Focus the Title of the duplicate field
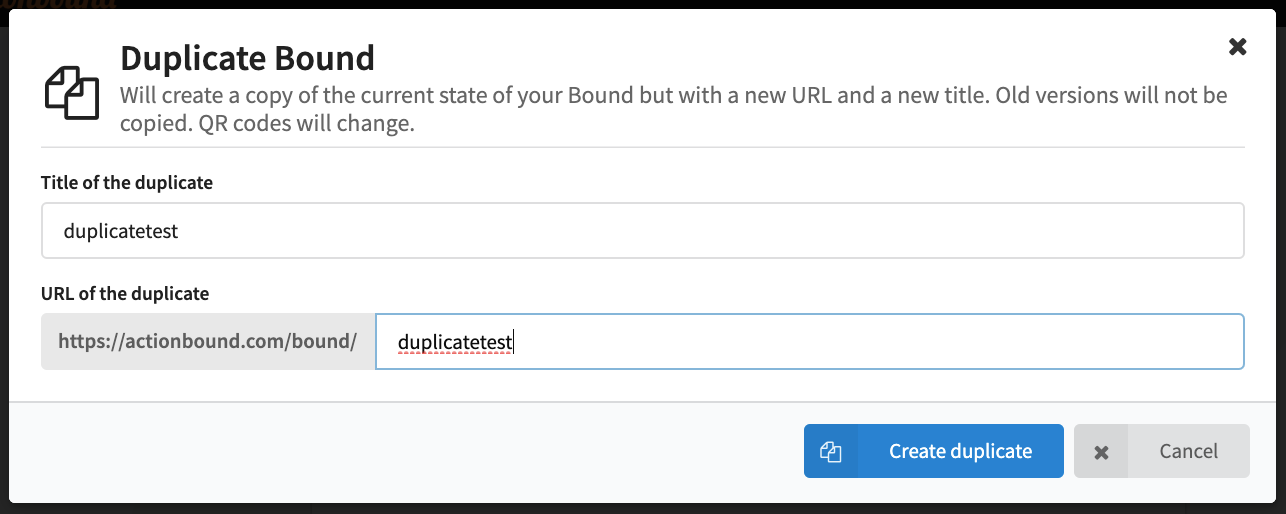Screen dimensions: 1286x514 [642, 231]
